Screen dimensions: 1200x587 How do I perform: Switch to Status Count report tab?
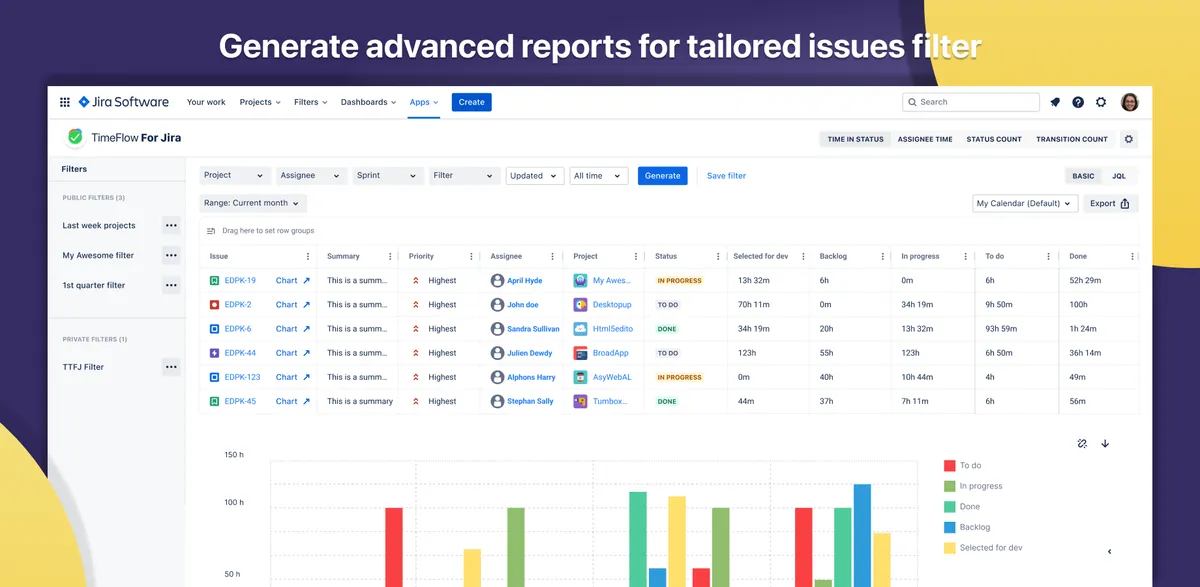point(994,139)
